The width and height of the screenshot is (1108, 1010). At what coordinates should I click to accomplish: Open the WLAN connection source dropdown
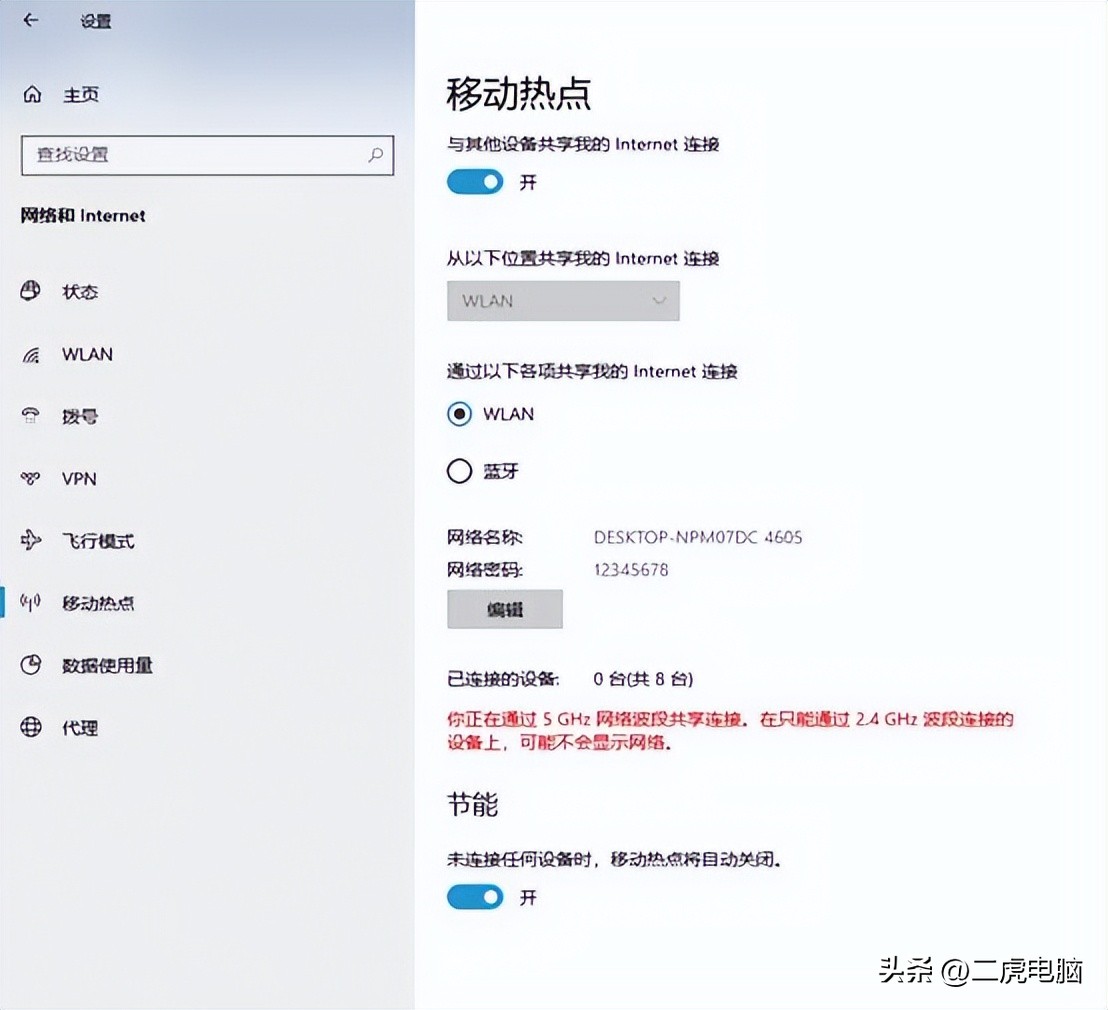click(562, 300)
